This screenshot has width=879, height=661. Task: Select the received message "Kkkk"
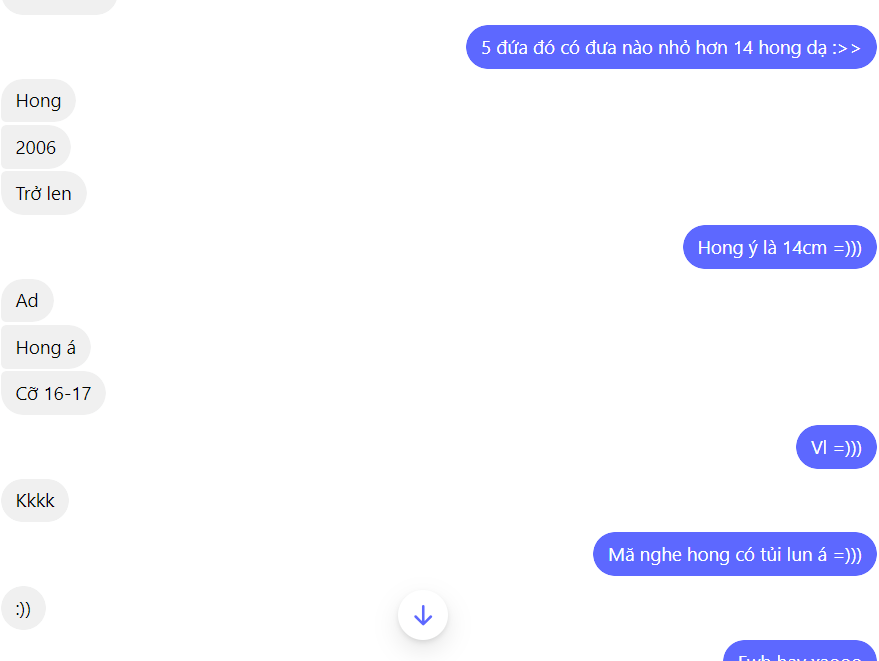pyautogui.click(x=35, y=501)
